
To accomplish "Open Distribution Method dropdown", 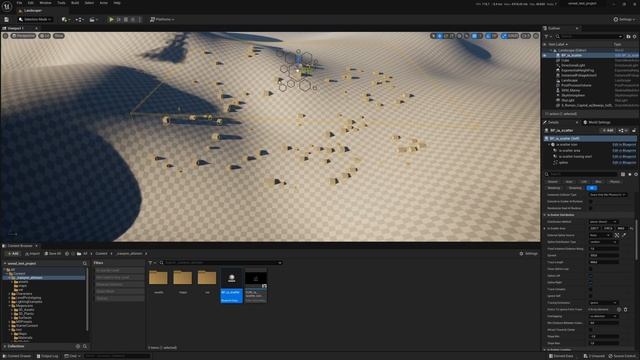I will coord(603,222).
